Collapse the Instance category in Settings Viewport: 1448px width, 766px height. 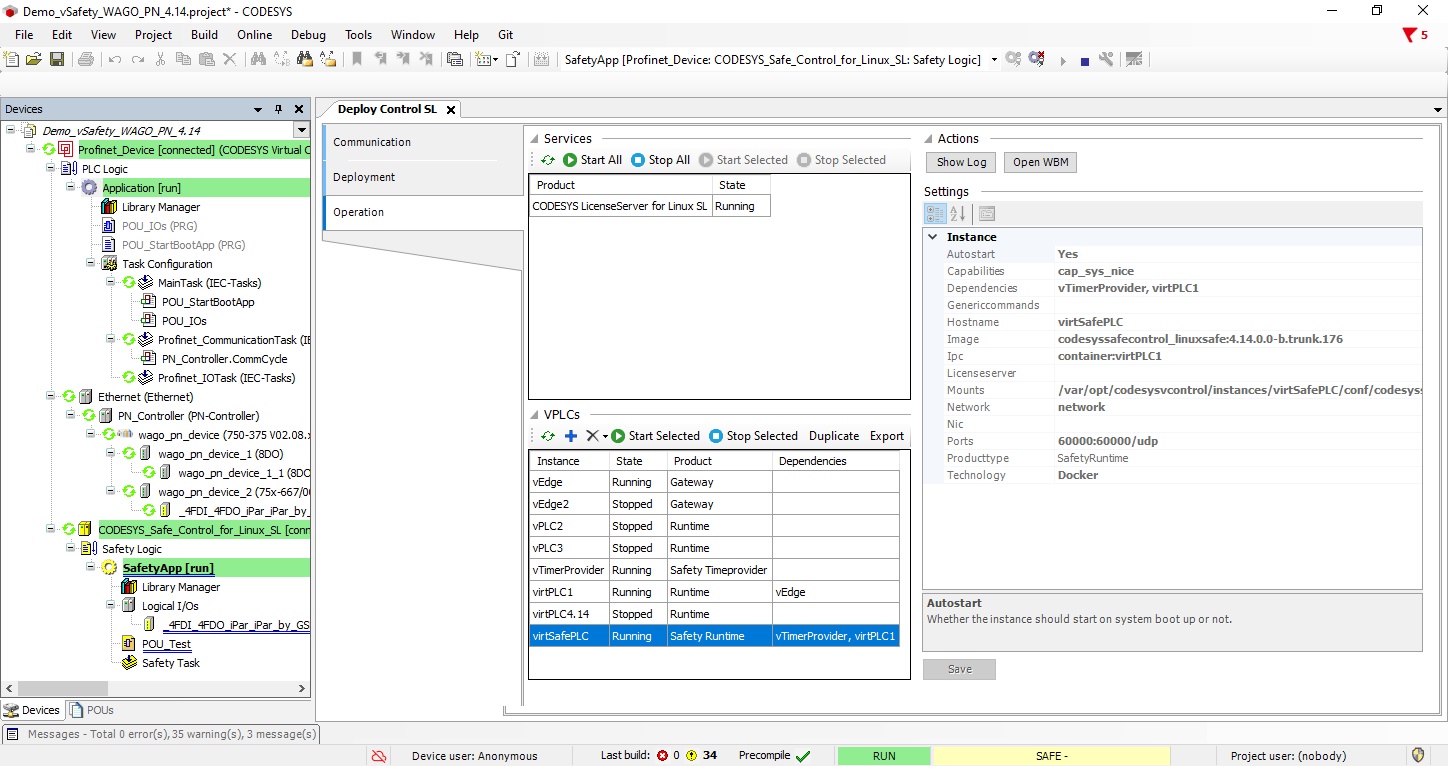933,237
